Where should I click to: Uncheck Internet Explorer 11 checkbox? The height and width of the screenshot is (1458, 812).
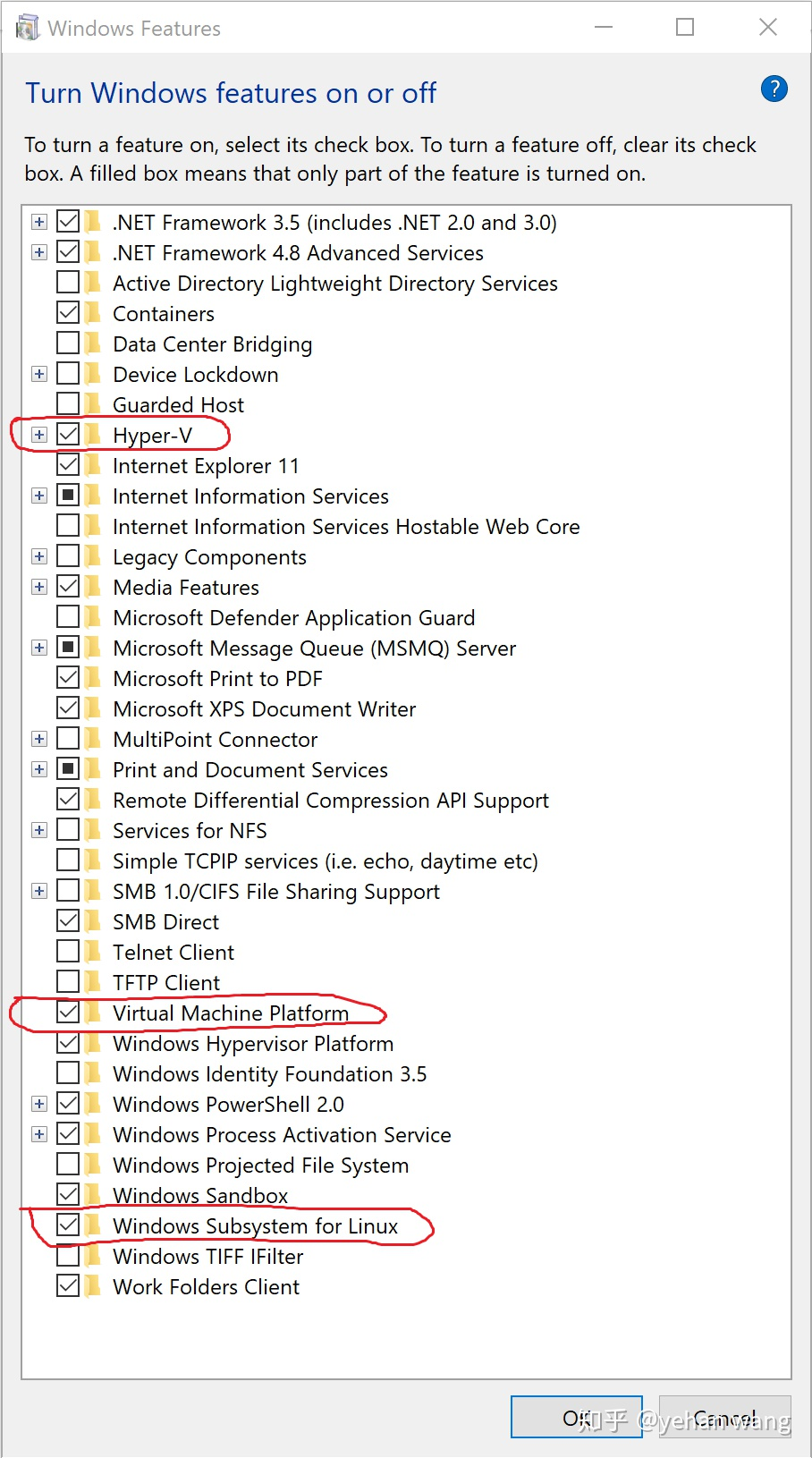coord(68,465)
